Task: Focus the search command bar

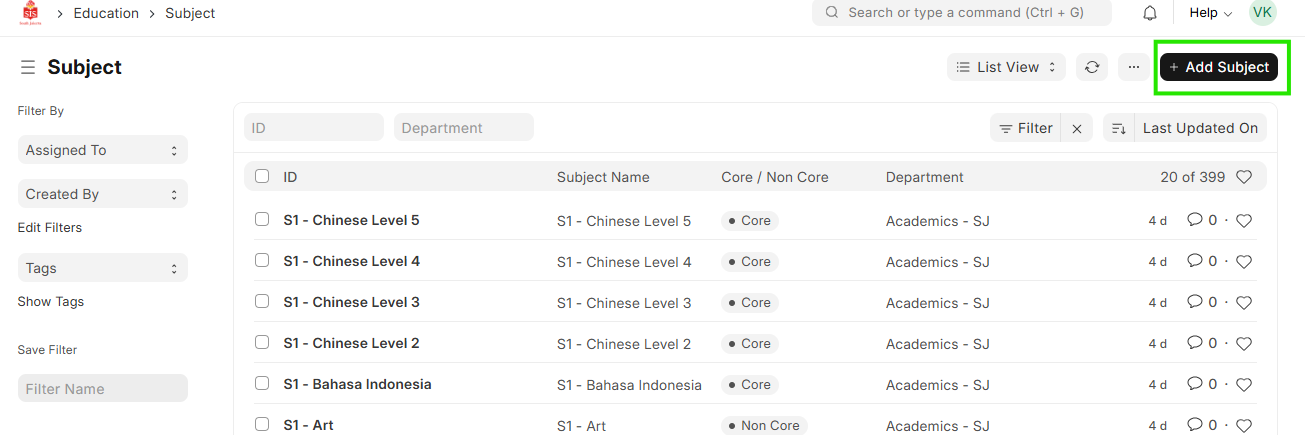Action: pos(961,13)
